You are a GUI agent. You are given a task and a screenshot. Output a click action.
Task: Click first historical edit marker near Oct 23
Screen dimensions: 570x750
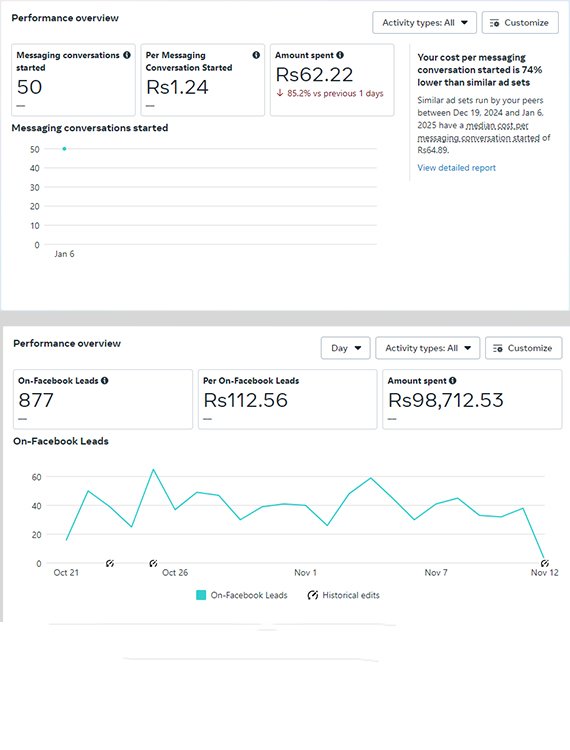(110, 563)
